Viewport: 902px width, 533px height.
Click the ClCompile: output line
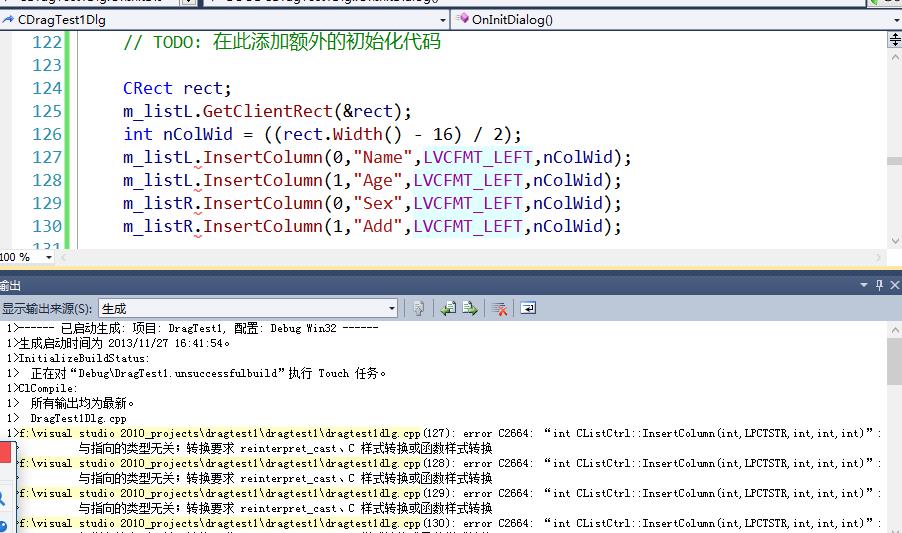pyautogui.click(x=41, y=389)
